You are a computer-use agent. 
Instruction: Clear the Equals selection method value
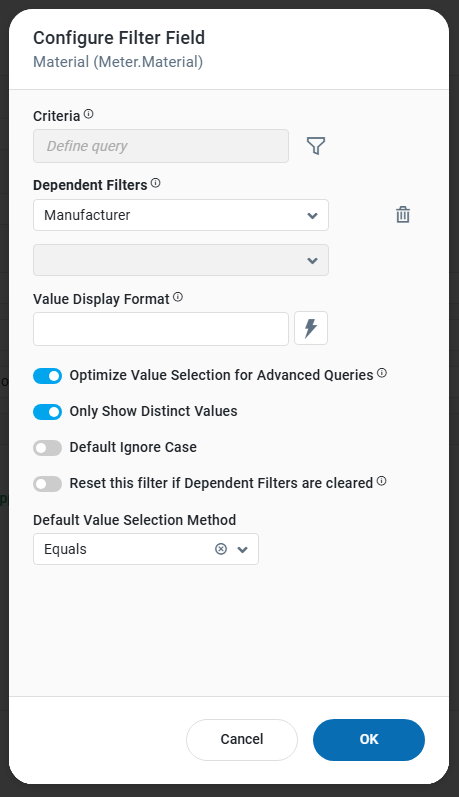[x=221, y=549]
